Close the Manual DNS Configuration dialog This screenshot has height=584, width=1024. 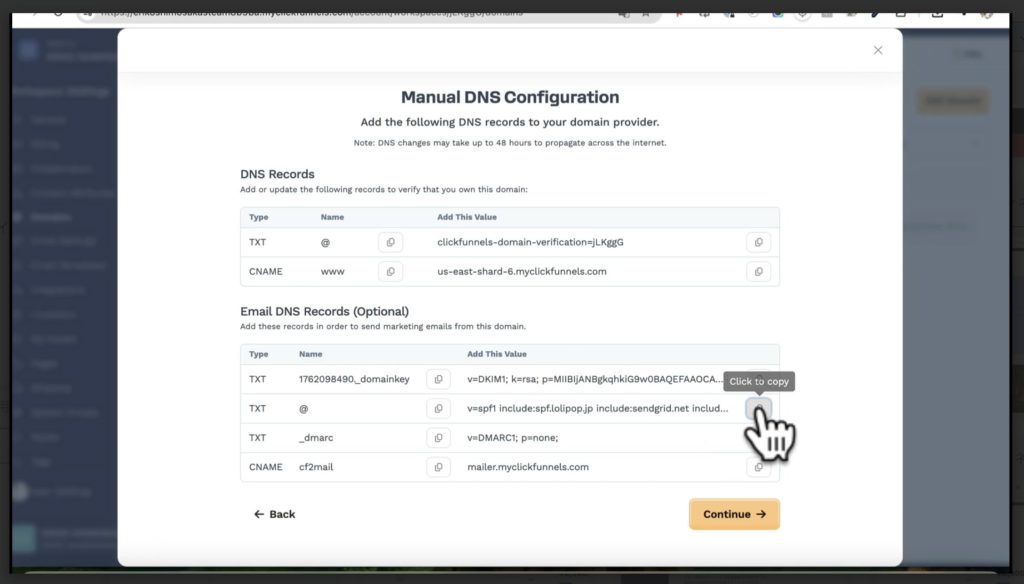point(878,50)
